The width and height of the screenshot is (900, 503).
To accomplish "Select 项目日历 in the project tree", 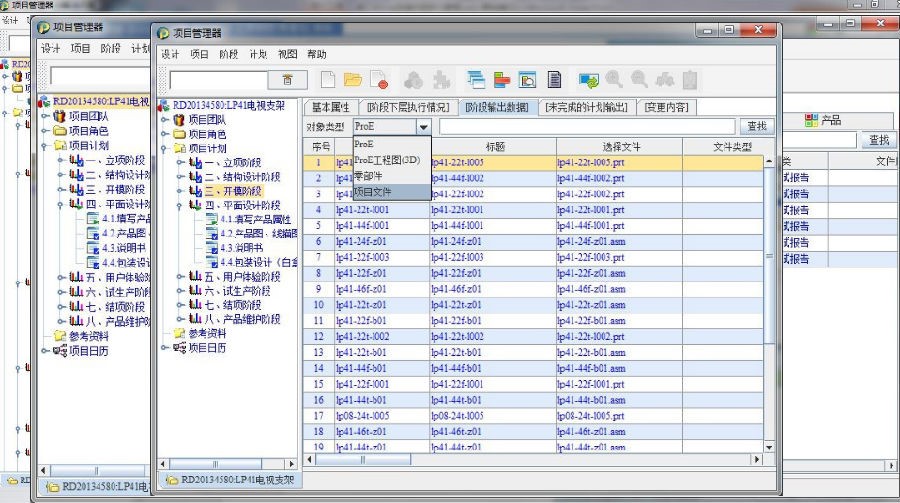I will 207,348.
